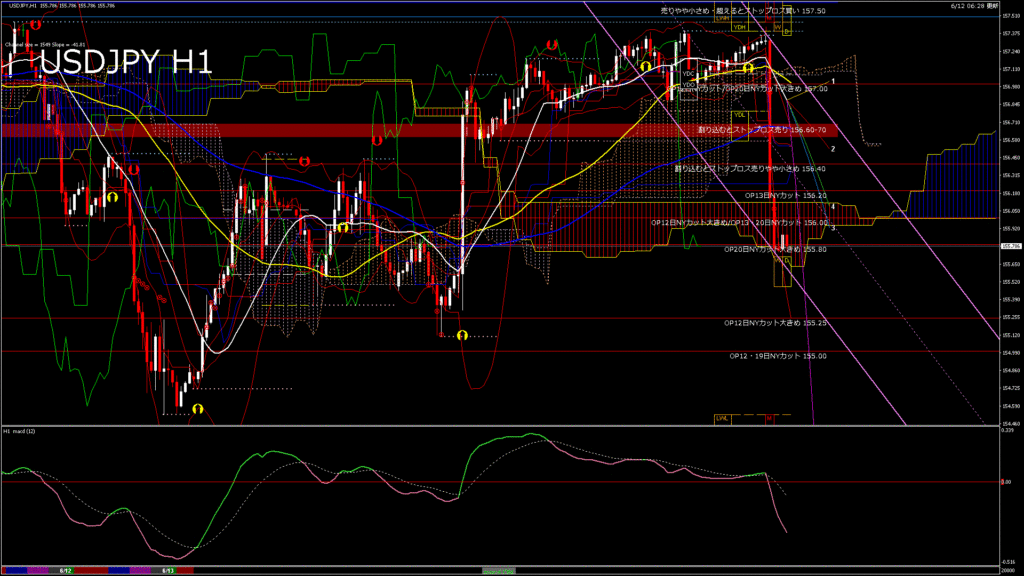
Task: Select the OP13日NYカット 156.20 label
Action: click(786, 195)
